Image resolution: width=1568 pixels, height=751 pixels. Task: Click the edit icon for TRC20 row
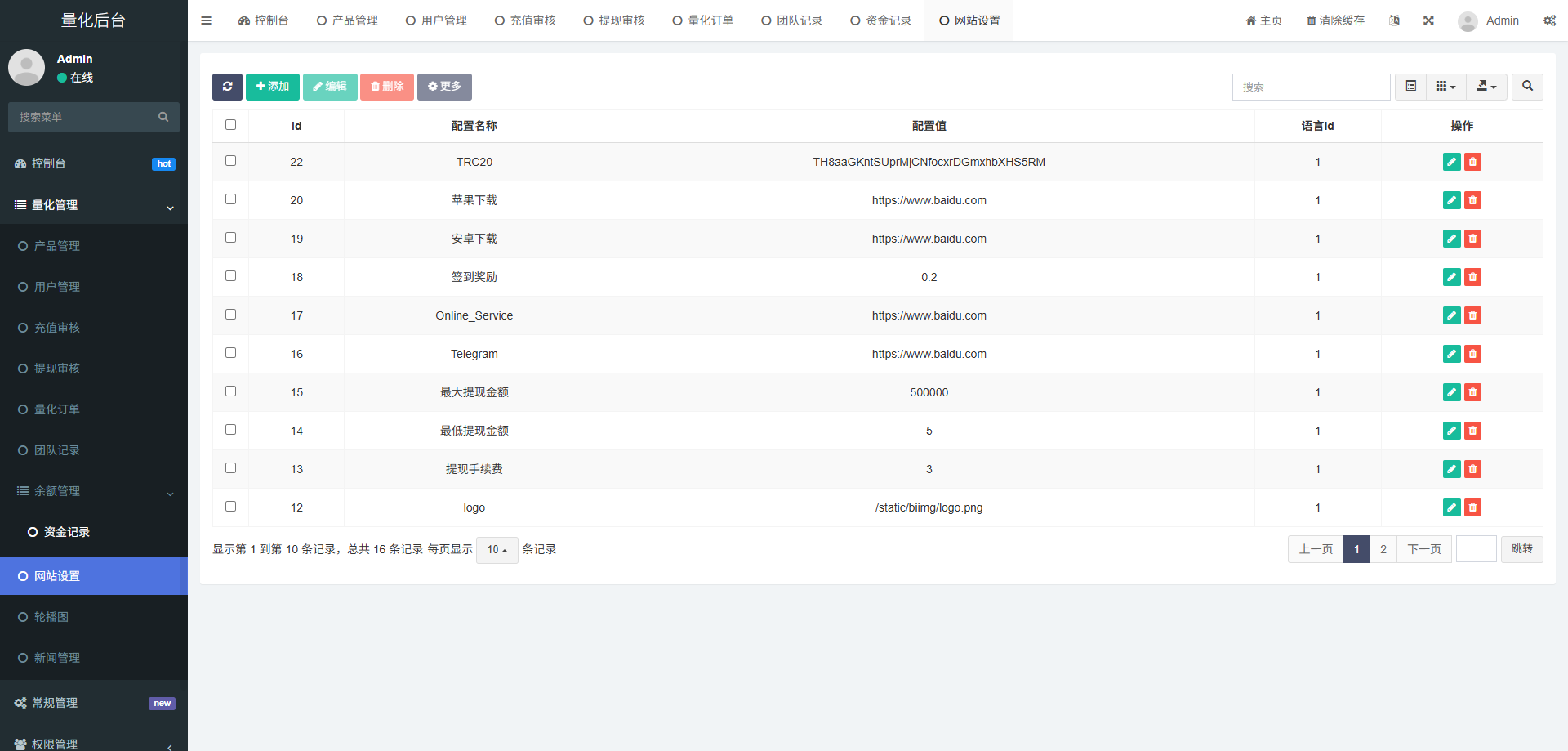tap(1451, 162)
